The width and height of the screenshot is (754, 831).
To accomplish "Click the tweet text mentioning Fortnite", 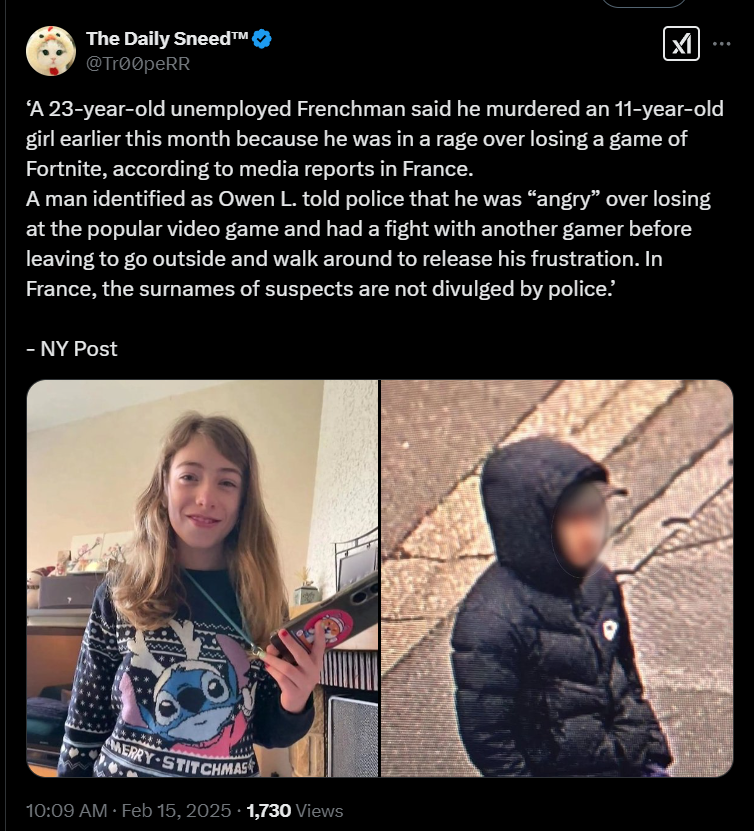I will point(375,138).
